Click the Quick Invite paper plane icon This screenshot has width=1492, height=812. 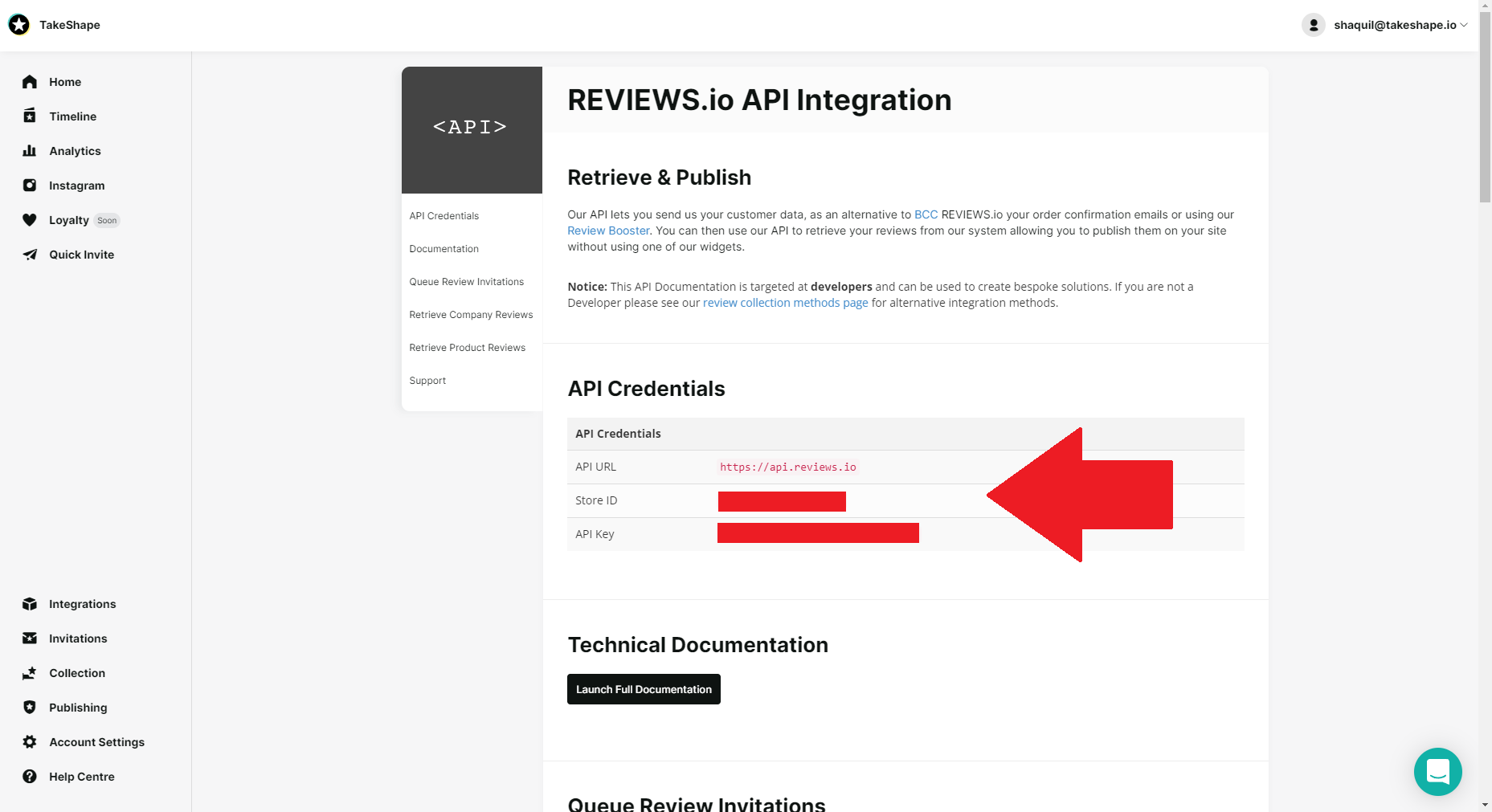pyautogui.click(x=30, y=255)
